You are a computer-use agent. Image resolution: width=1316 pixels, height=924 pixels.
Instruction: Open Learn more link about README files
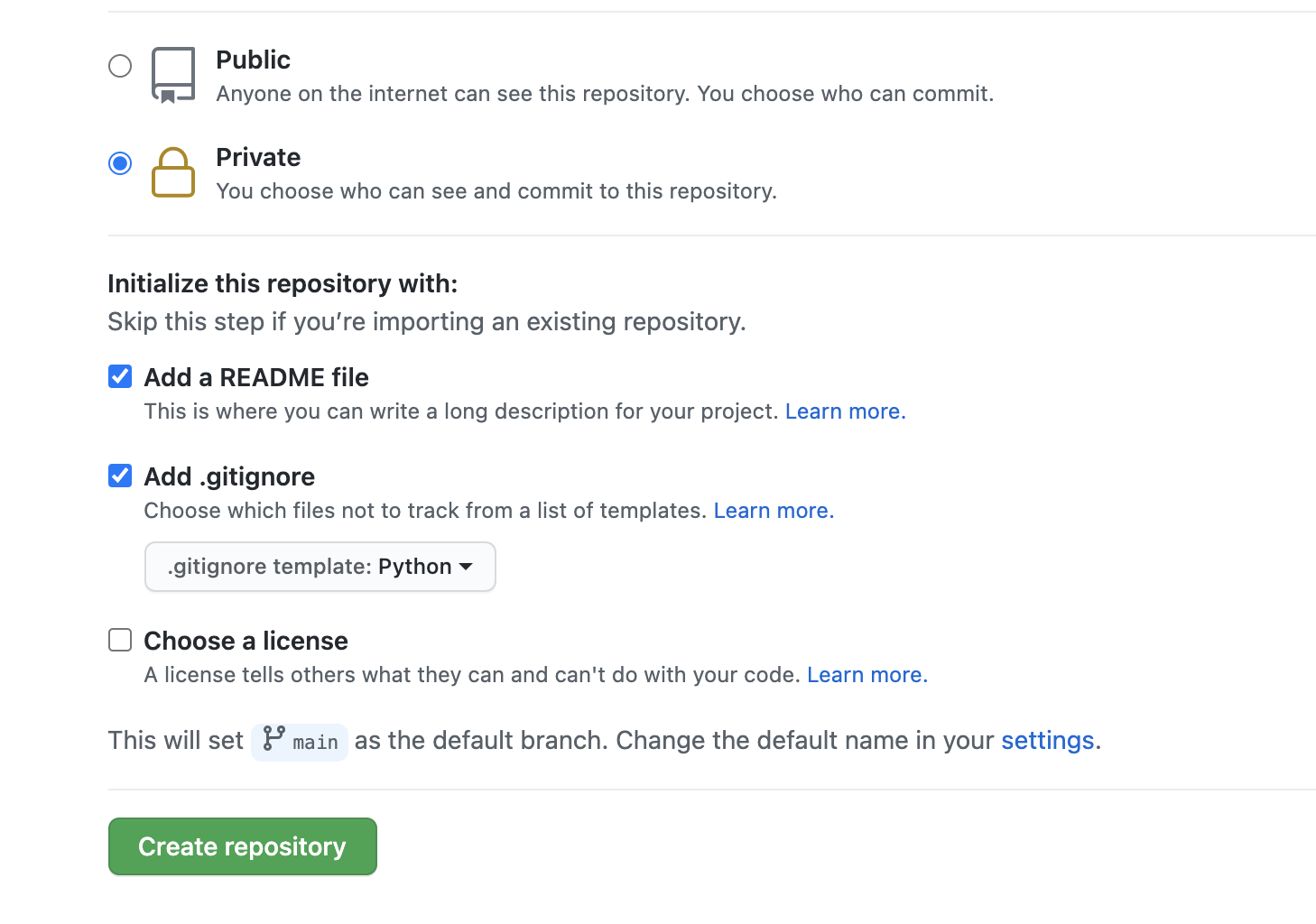tap(845, 411)
